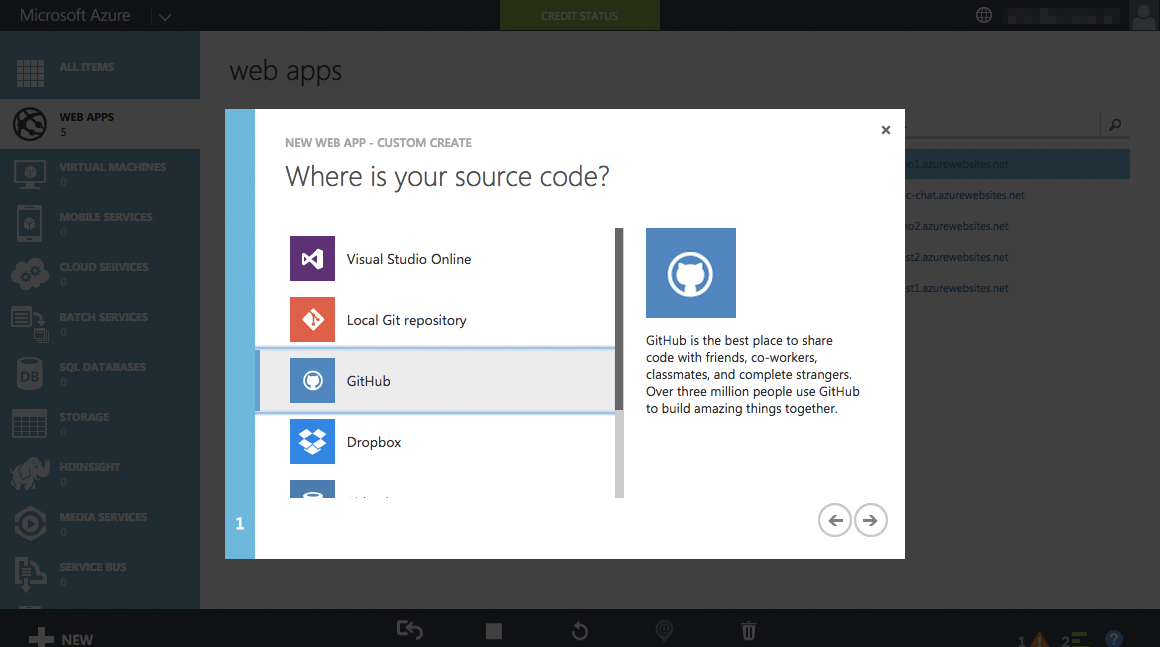Viewport: 1160px width, 647px height.
Task: Open the warning notifications indicator
Action: coord(1033,640)
